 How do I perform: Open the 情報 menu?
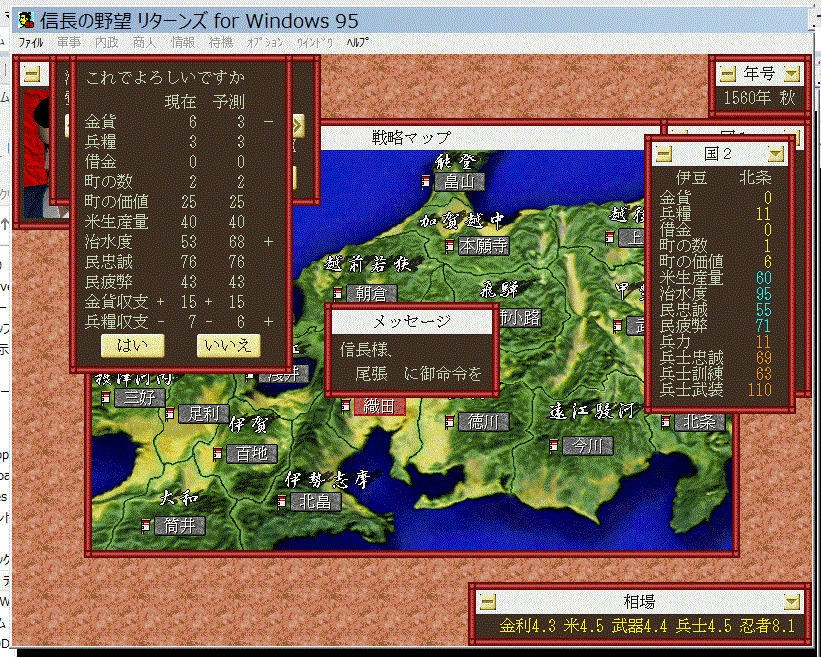183,43
